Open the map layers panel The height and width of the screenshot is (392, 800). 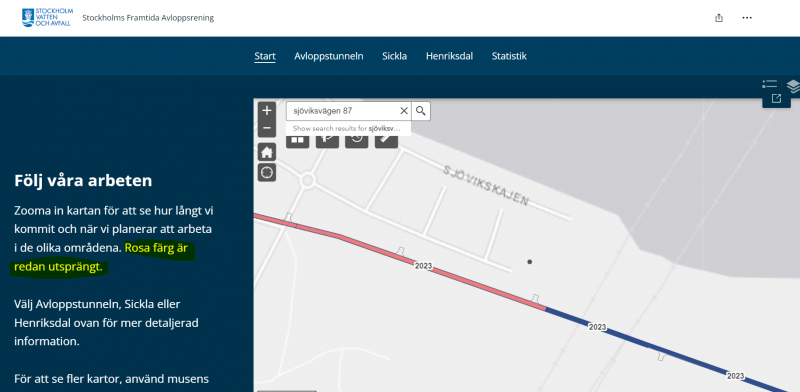(792, 86)
